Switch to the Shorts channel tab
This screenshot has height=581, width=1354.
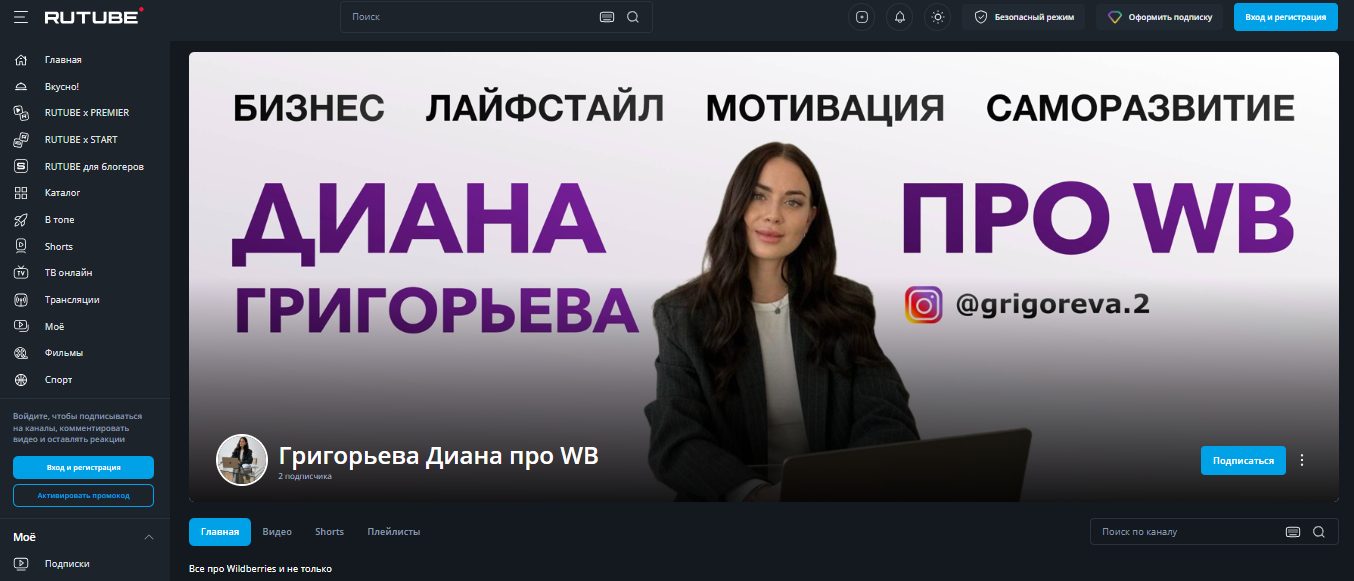[x=329, y=532]
